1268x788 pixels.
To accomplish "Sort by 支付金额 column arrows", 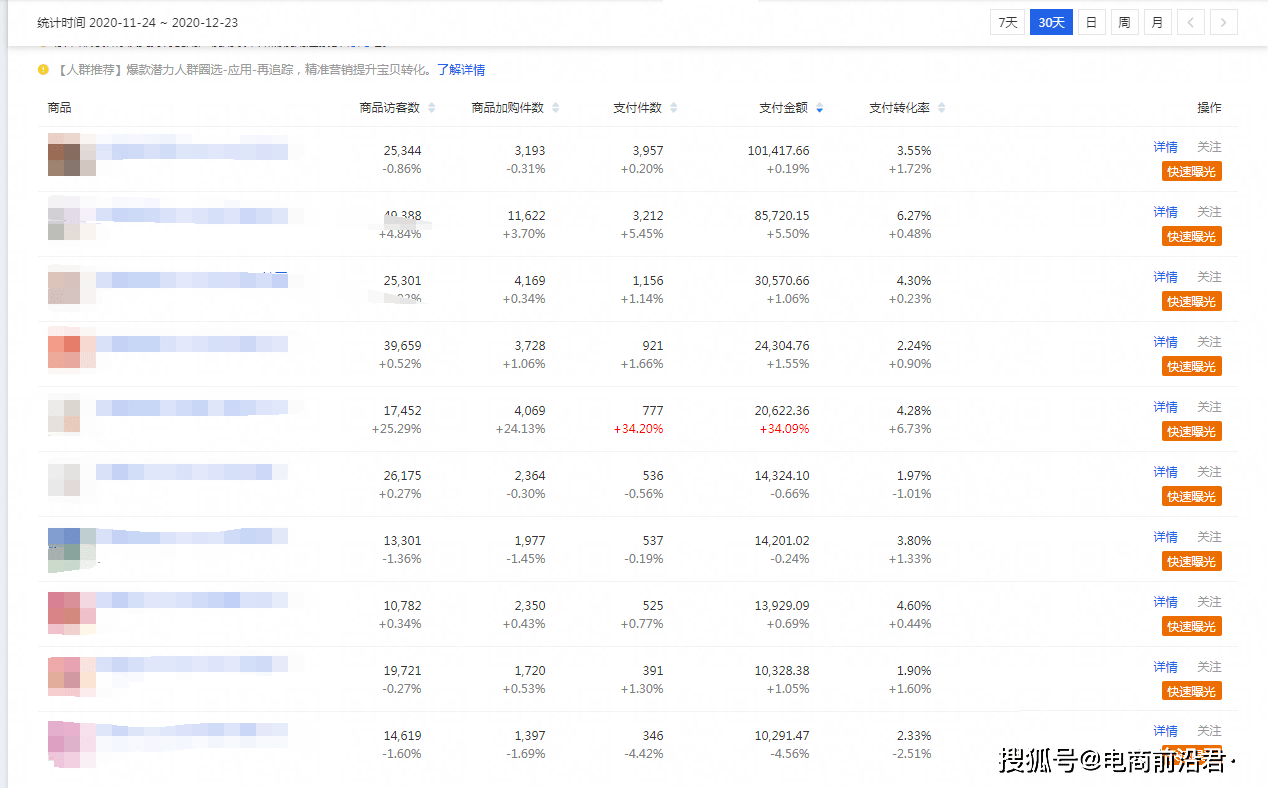I will point(820,108).
